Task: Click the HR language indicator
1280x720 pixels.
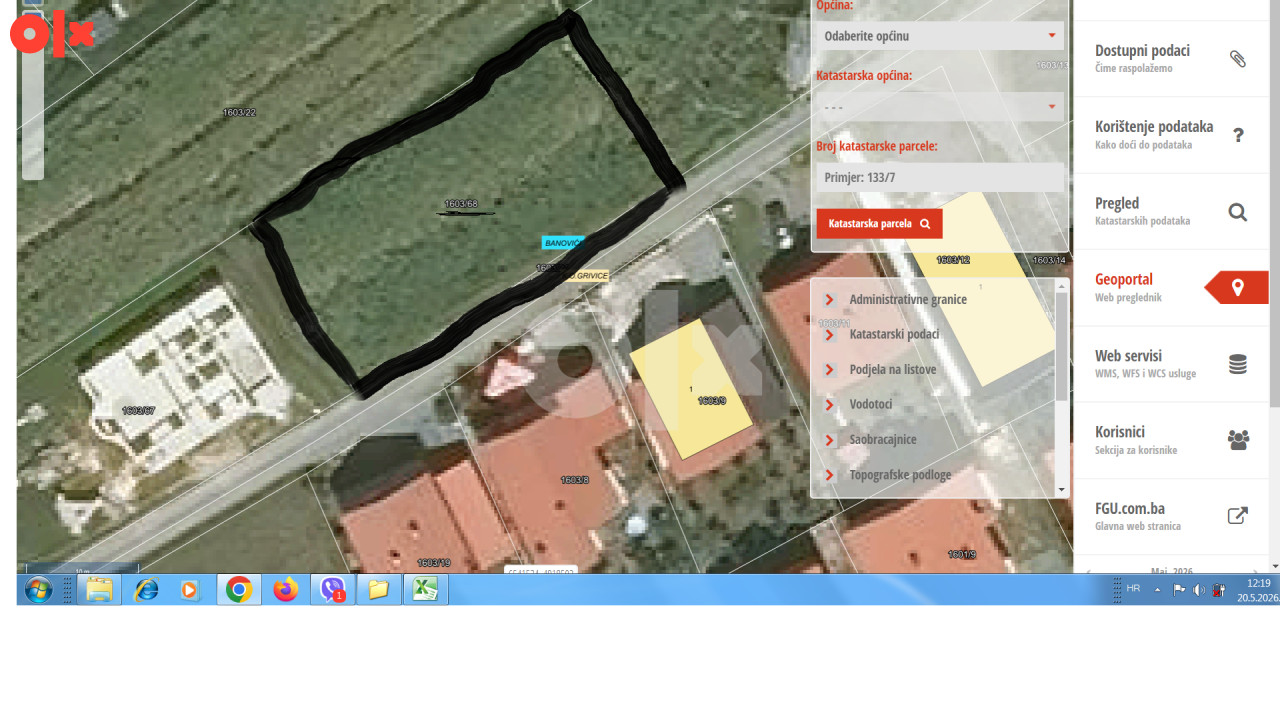Action: click(1133, 588)
